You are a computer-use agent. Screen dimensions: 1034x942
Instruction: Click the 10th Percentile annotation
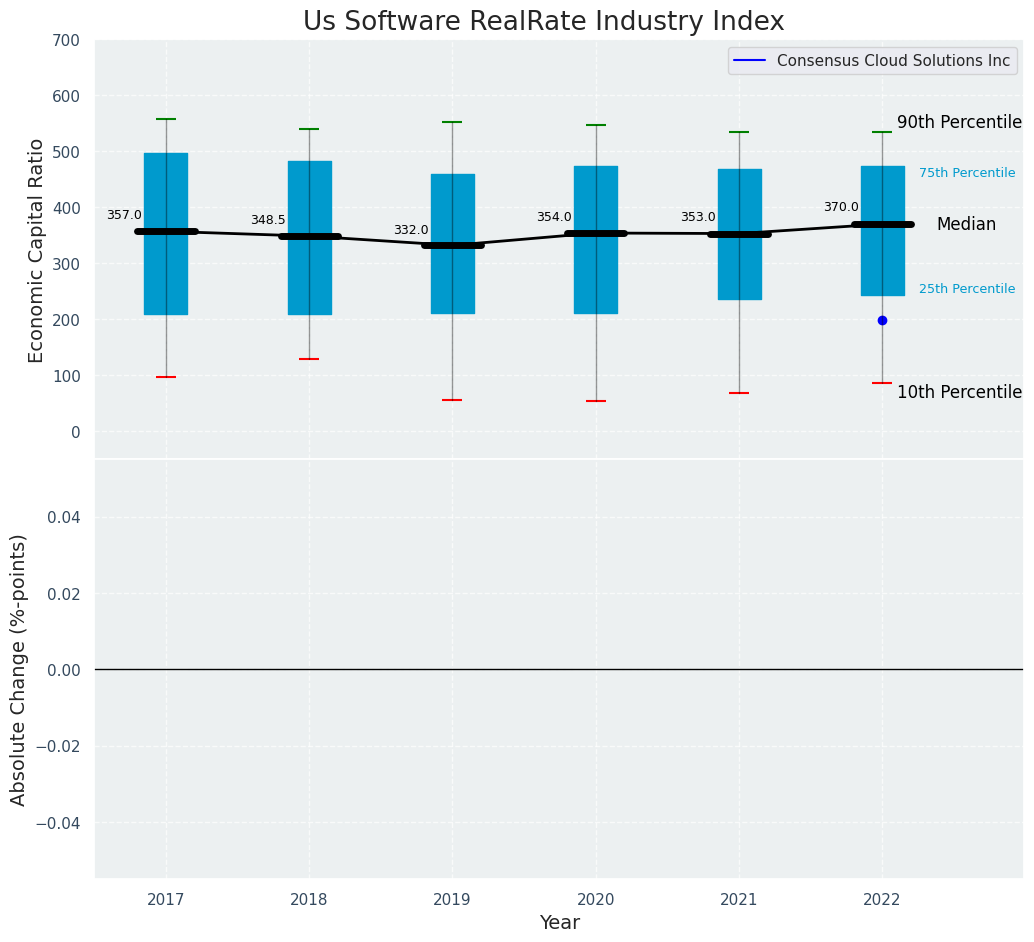958,392
